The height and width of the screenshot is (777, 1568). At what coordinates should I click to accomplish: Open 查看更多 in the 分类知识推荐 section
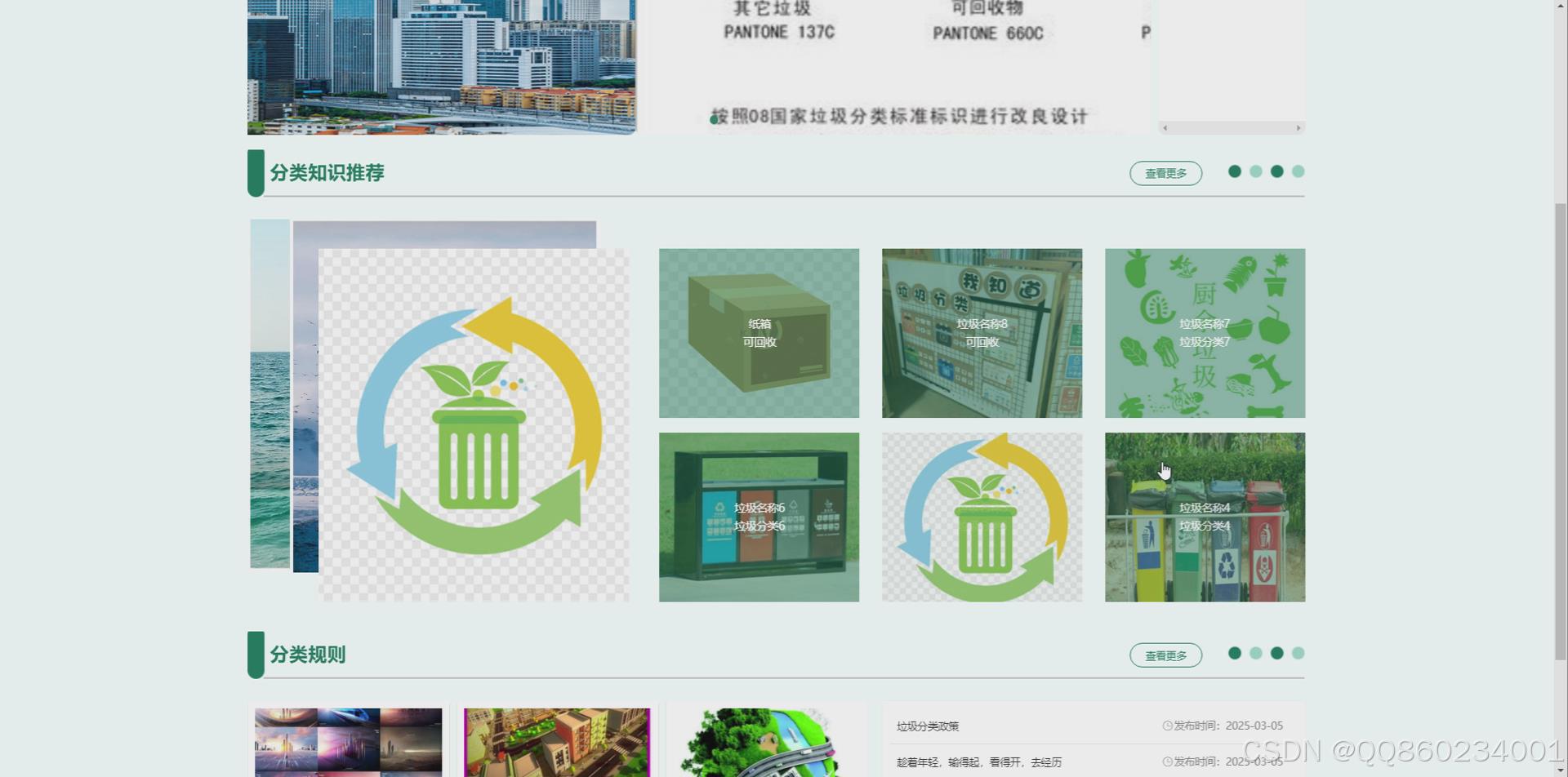click(1165, 173)
